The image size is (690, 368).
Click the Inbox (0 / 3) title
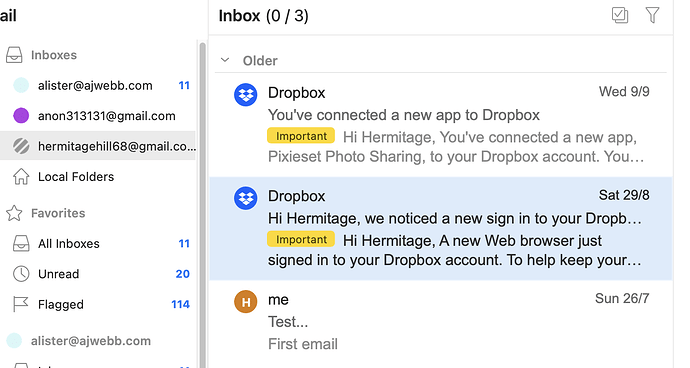click(264, 16)
